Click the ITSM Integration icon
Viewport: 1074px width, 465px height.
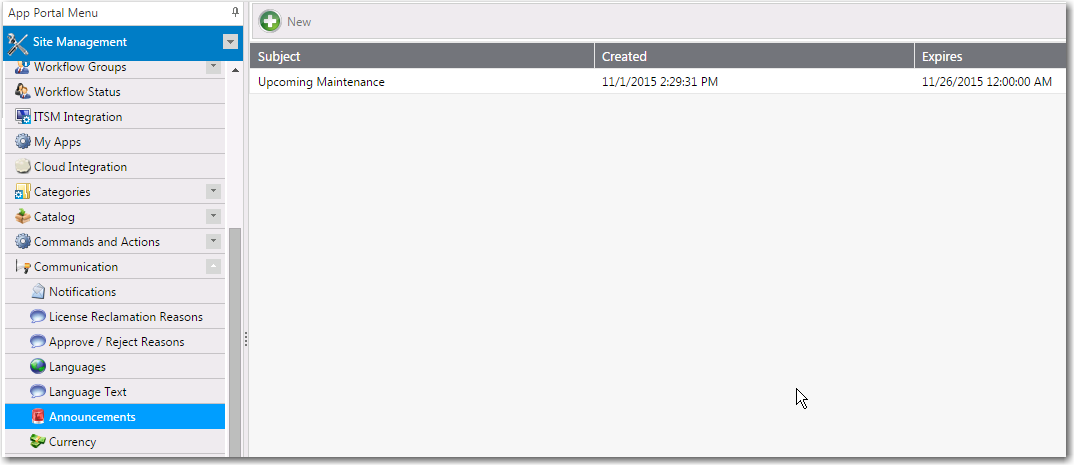click(23, 117)
